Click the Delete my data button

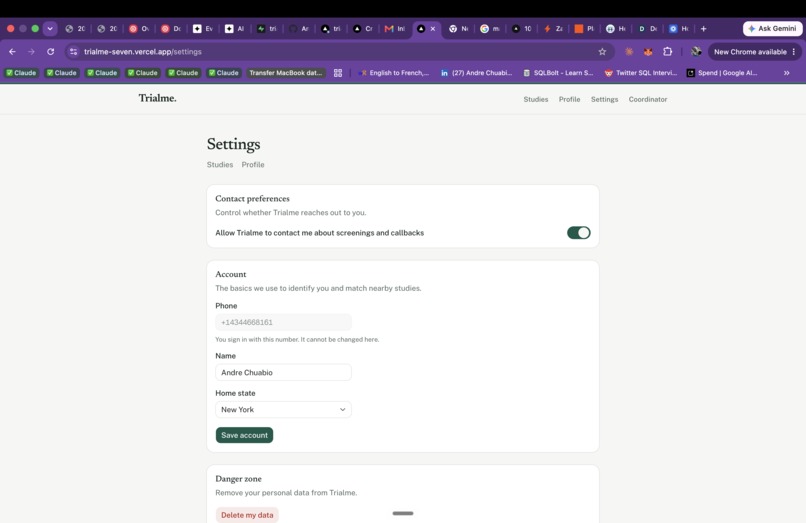click(x=247, y=515)
